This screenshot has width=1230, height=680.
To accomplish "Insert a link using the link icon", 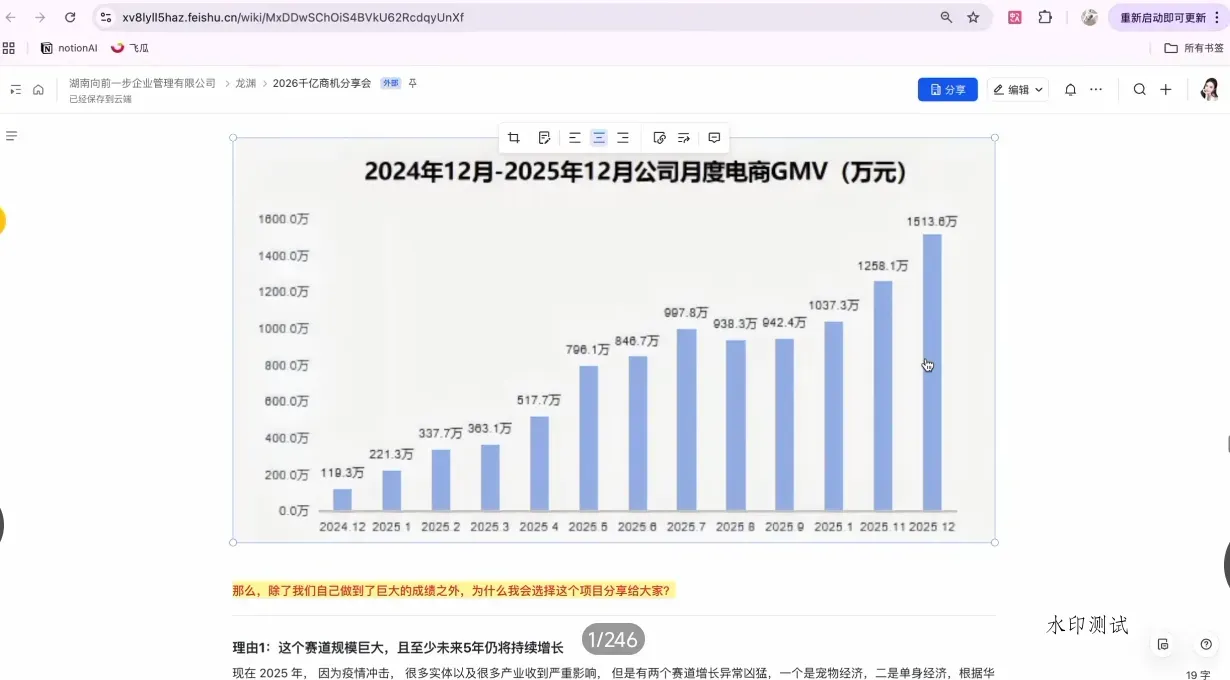I will click(659, 138).
